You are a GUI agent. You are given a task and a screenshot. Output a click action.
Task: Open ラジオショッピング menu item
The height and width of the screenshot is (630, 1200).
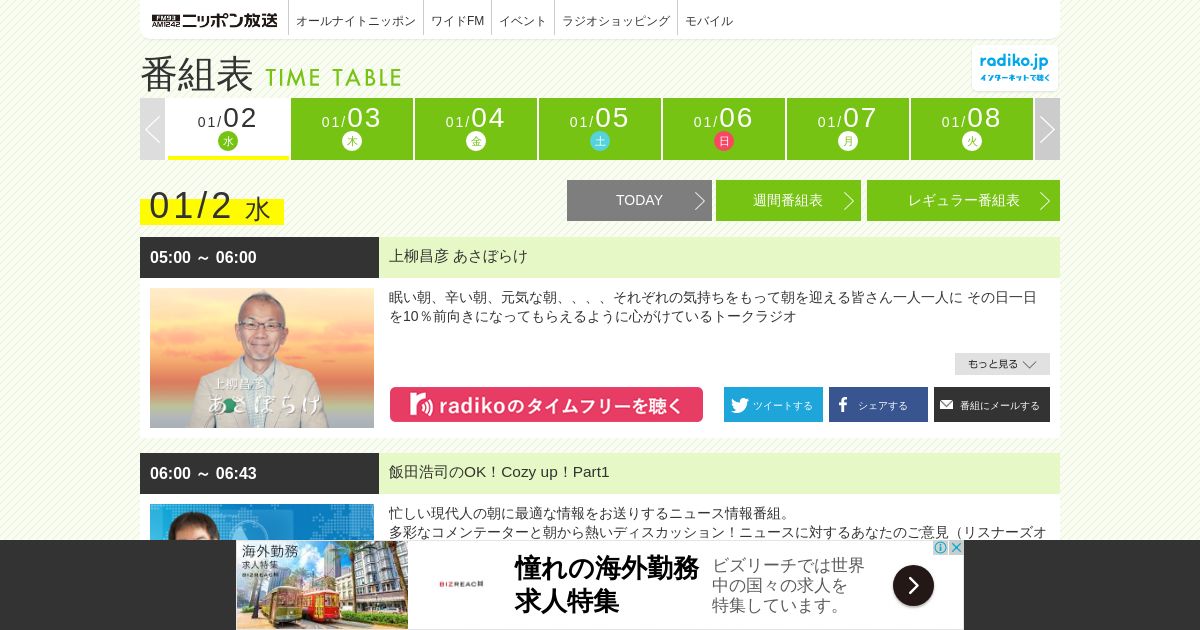(x=616, y=21)
